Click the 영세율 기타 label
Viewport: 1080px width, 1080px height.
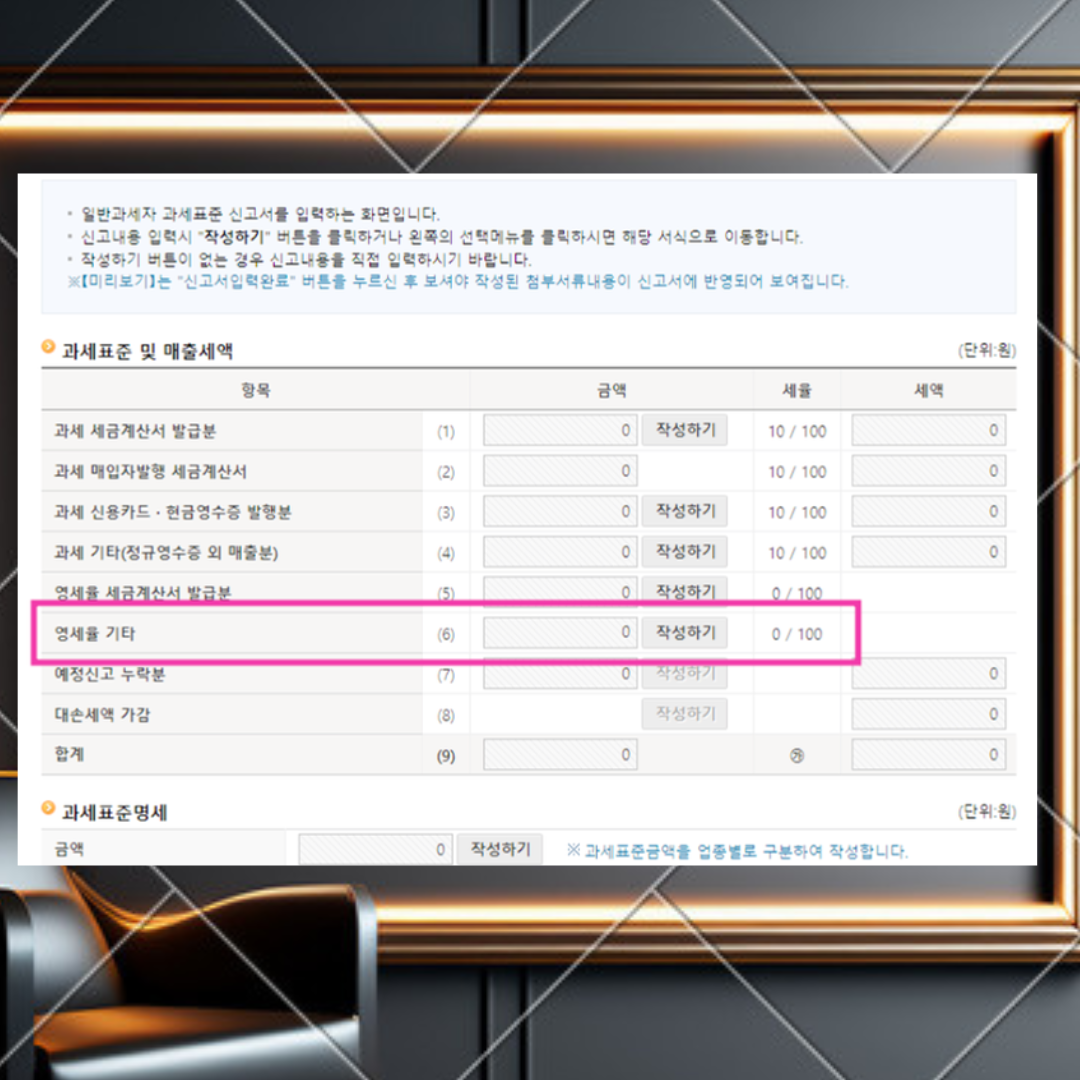point(95,634)
